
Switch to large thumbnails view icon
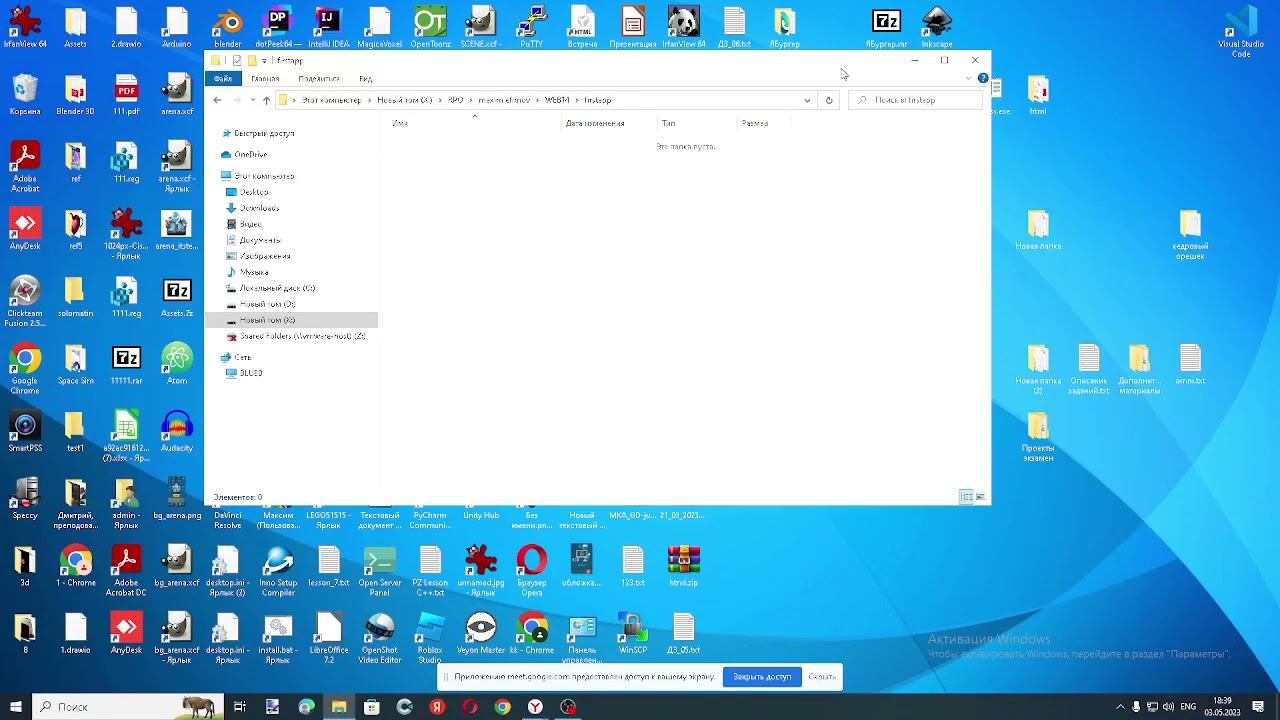click(981, 497)
